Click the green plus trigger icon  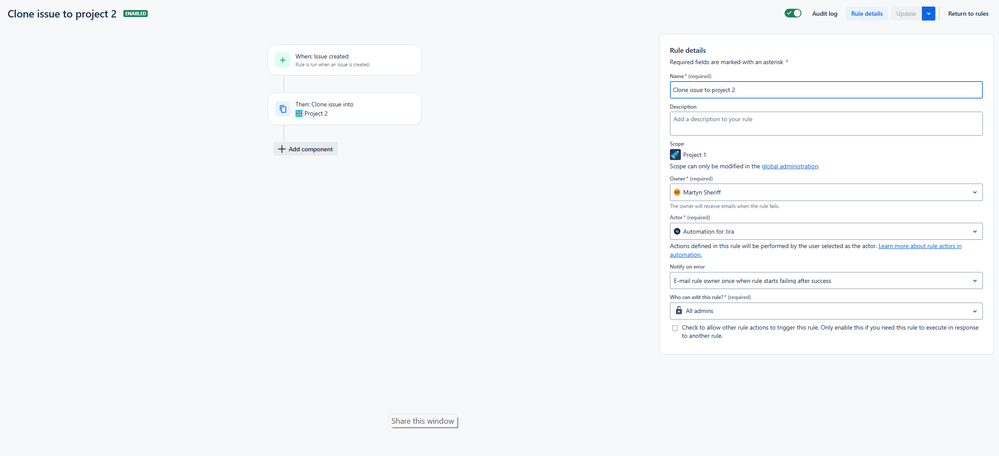coord(283,60)
